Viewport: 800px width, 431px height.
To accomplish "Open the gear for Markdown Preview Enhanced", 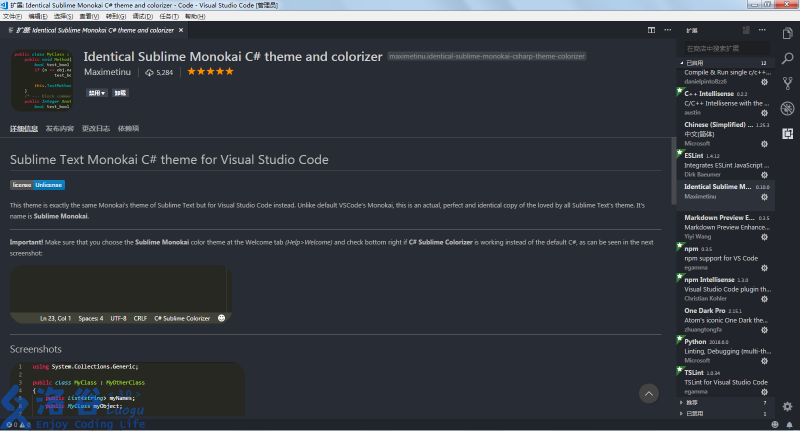I will [764, 237].
